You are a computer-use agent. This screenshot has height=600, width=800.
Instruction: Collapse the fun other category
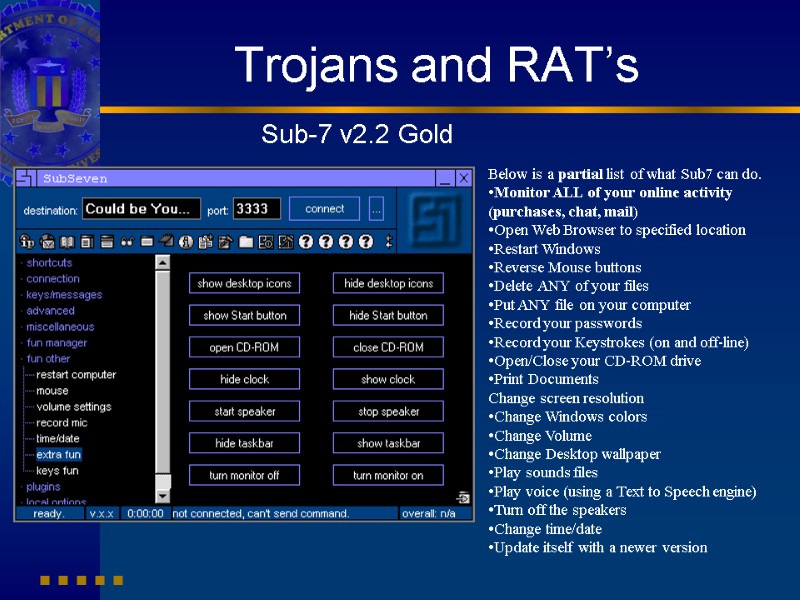(x=48, y=359)
